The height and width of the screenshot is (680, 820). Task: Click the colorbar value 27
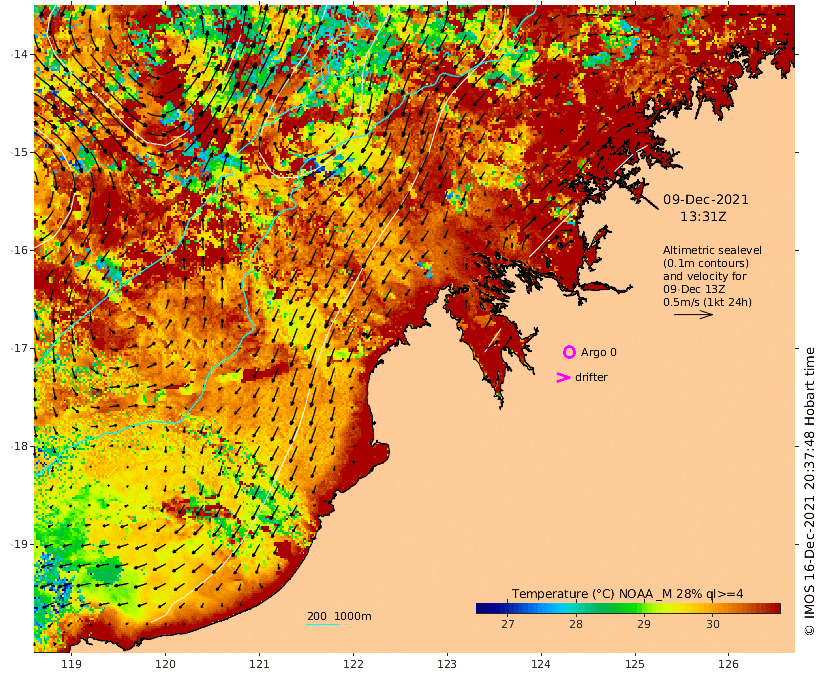pyautogui.click(x=508, y=624)
